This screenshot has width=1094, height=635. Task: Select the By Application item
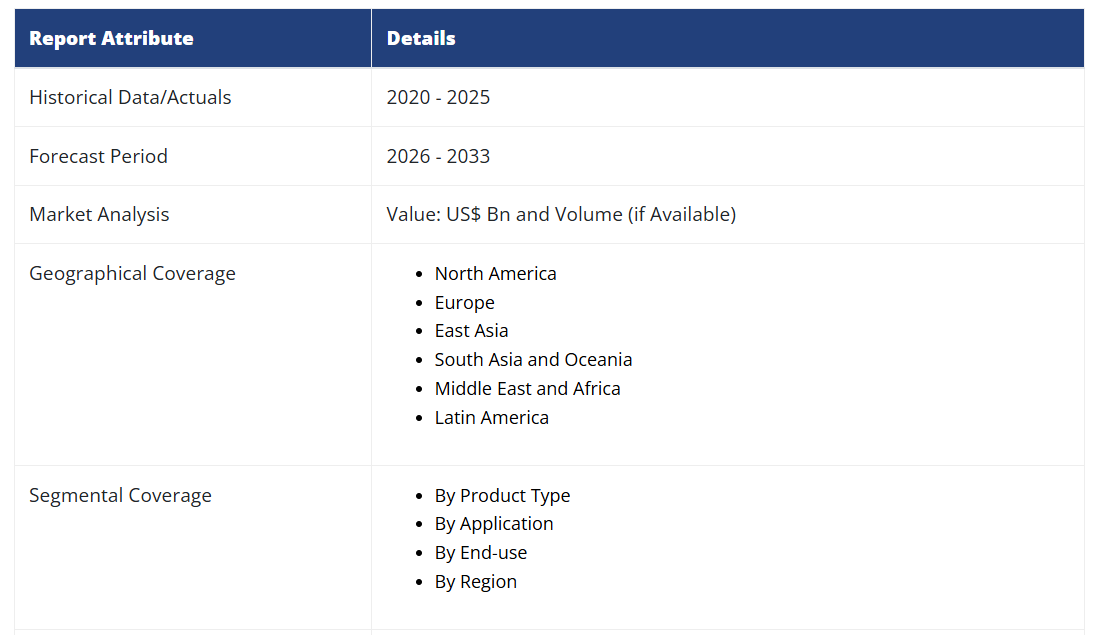pyautogui.click(x=493, y=523)
